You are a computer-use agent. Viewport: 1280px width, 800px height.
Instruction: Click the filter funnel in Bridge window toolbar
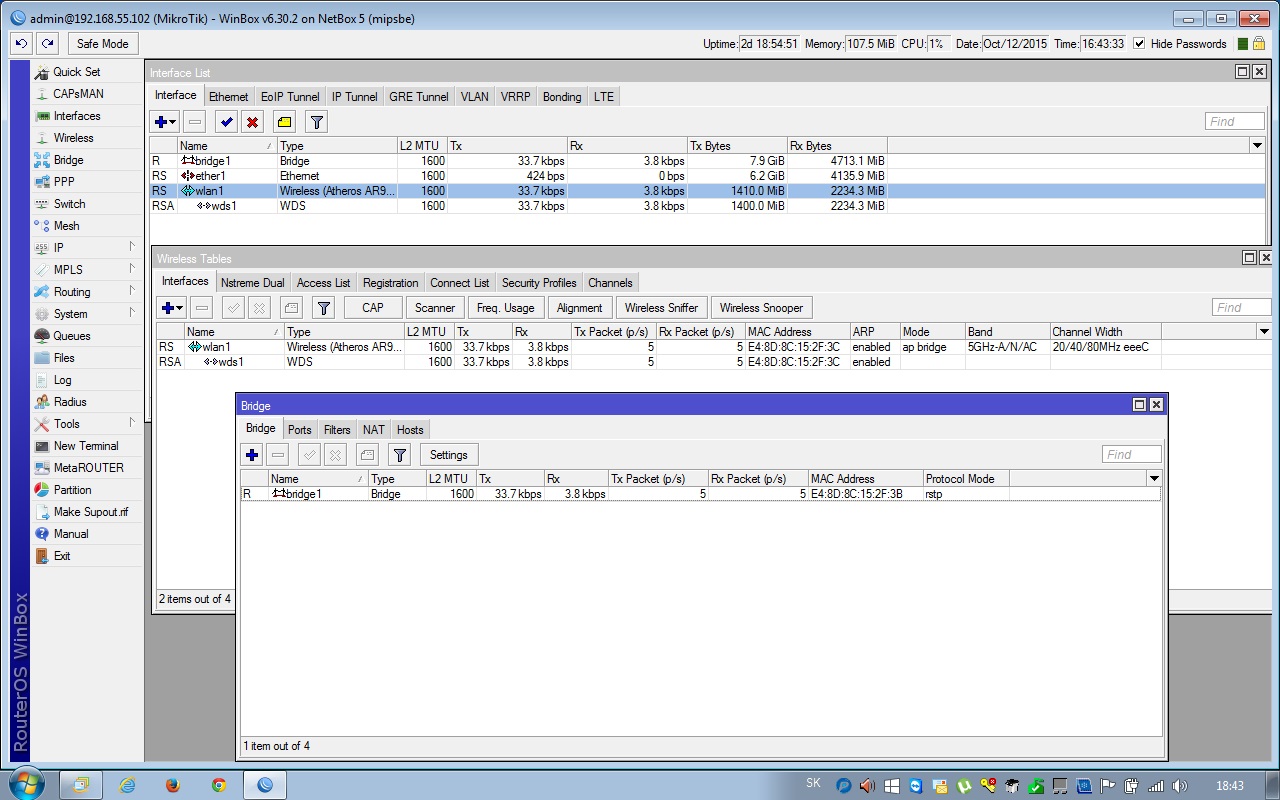coord(400,455)
